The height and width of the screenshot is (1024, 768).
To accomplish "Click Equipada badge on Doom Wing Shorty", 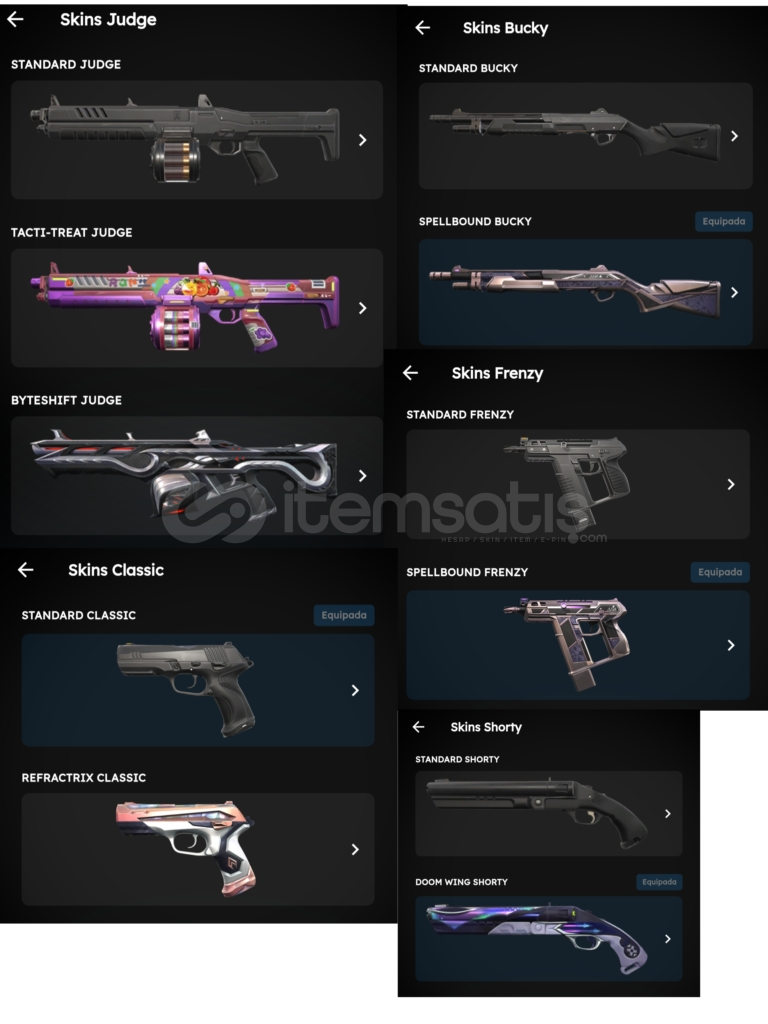I will [x=659, y=882].
